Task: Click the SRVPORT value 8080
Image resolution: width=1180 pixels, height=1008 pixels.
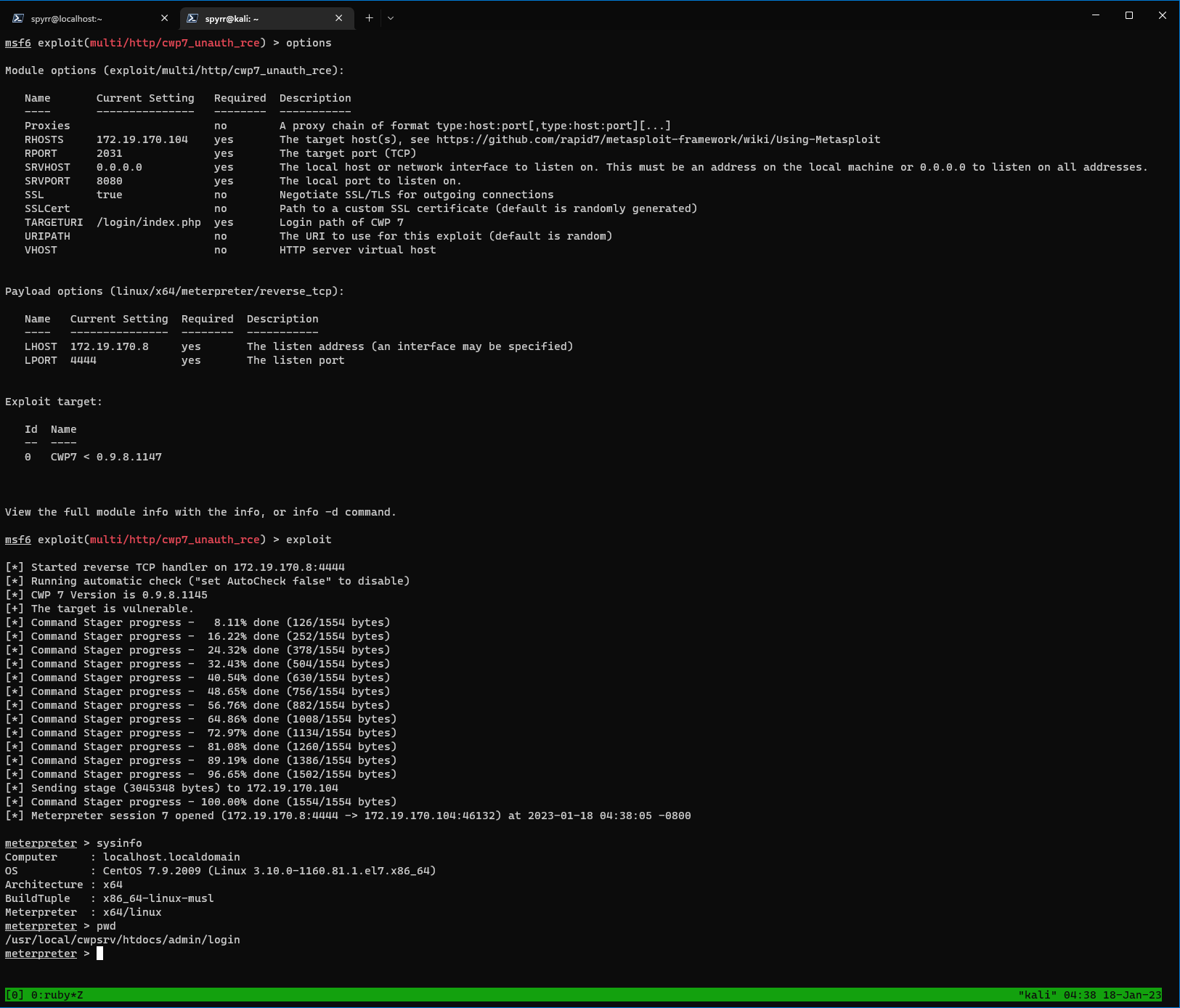Action: tap(110, 181)
